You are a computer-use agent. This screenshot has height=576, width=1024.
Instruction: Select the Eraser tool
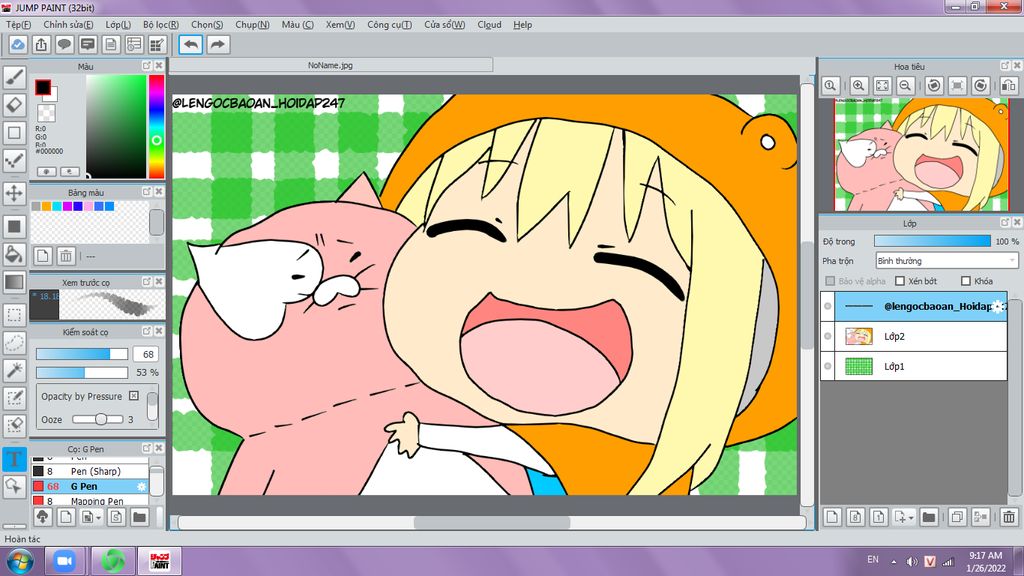click(14, 104)
